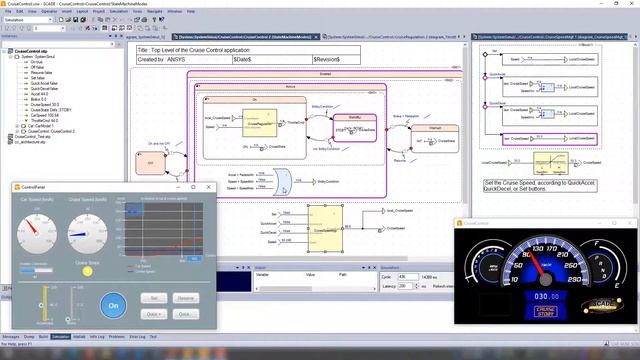Expand the CruiseControl: CruiseControl 2 tree node
Screen dimensions: 640x360
[17, 131]
